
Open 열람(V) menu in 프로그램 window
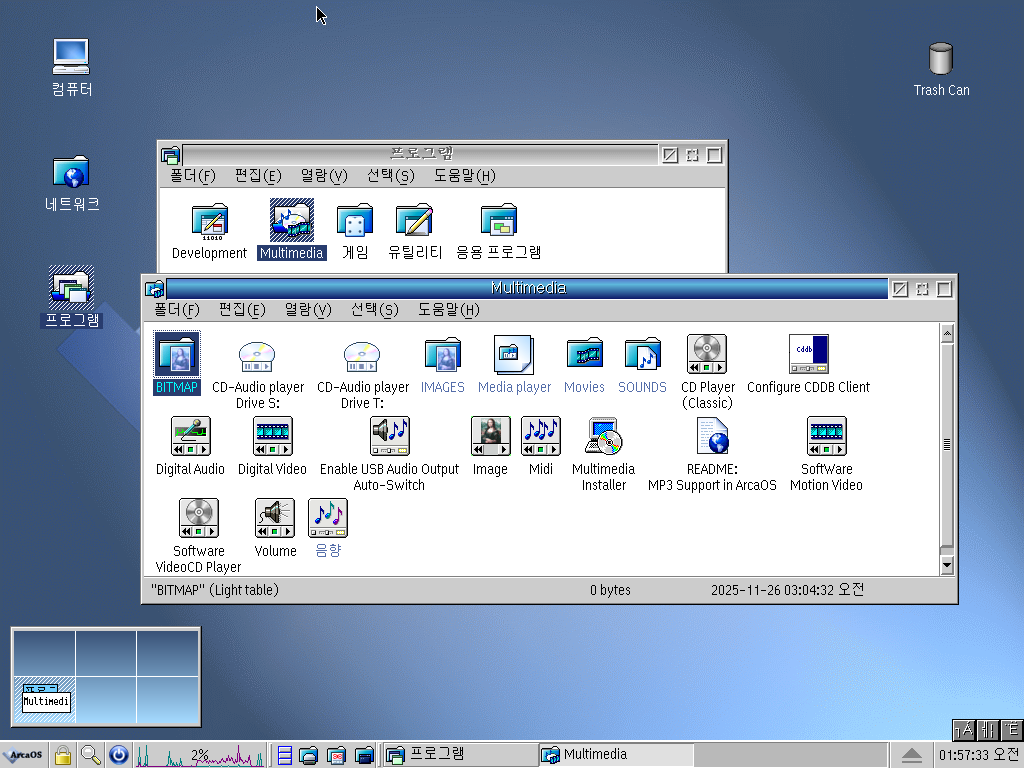coord(323,176)
